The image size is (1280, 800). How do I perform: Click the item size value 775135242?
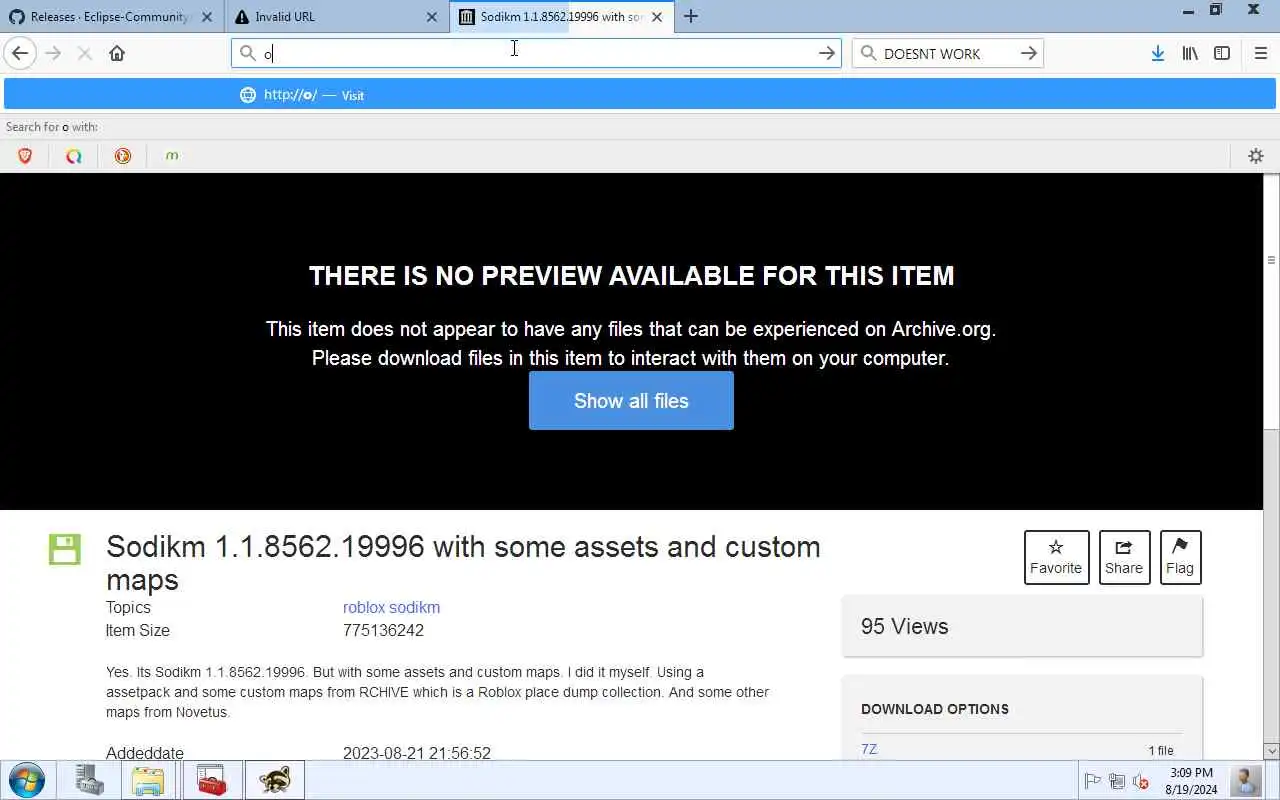tap(383, 631)
